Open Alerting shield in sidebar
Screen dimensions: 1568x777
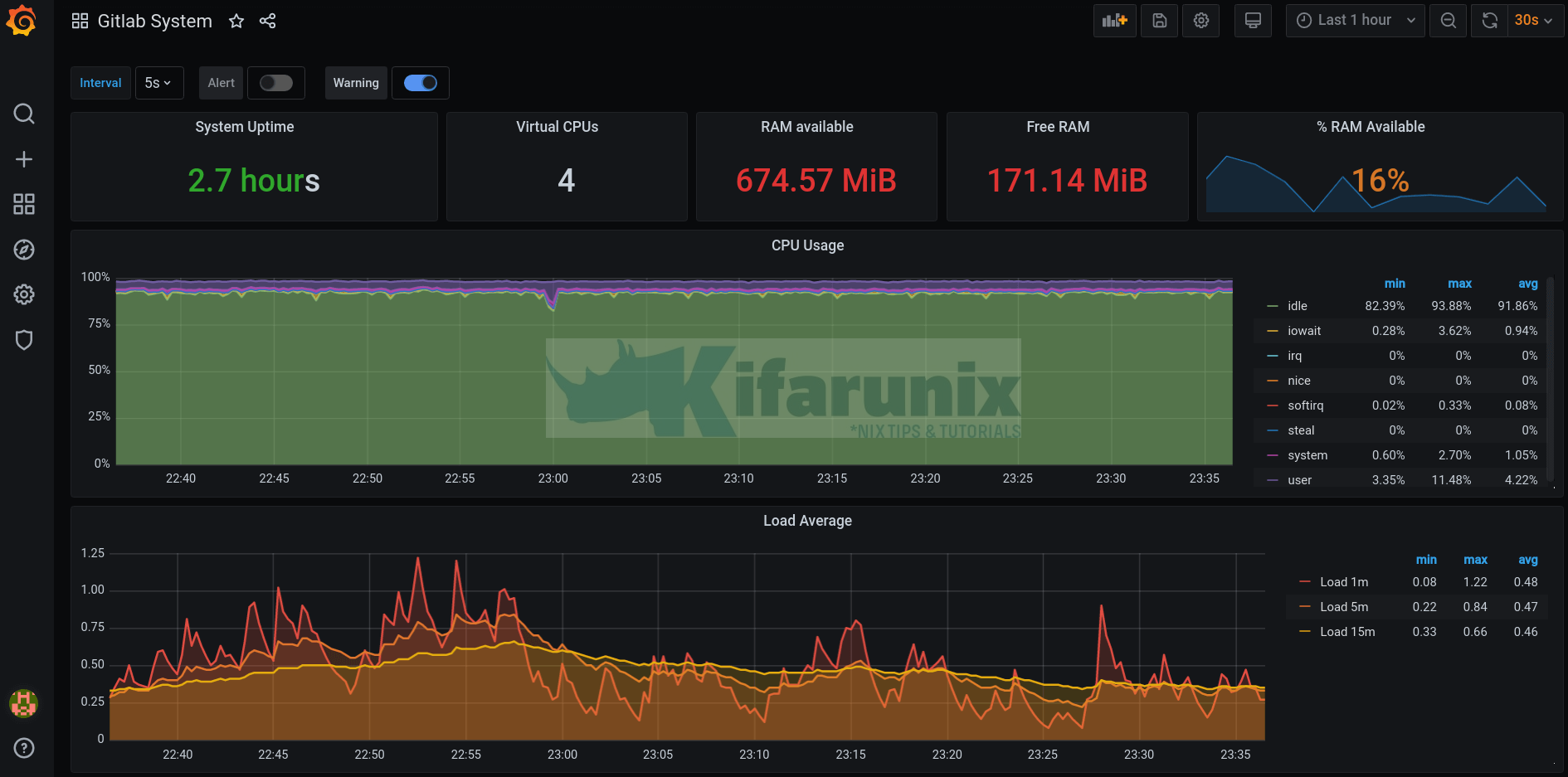24,340
